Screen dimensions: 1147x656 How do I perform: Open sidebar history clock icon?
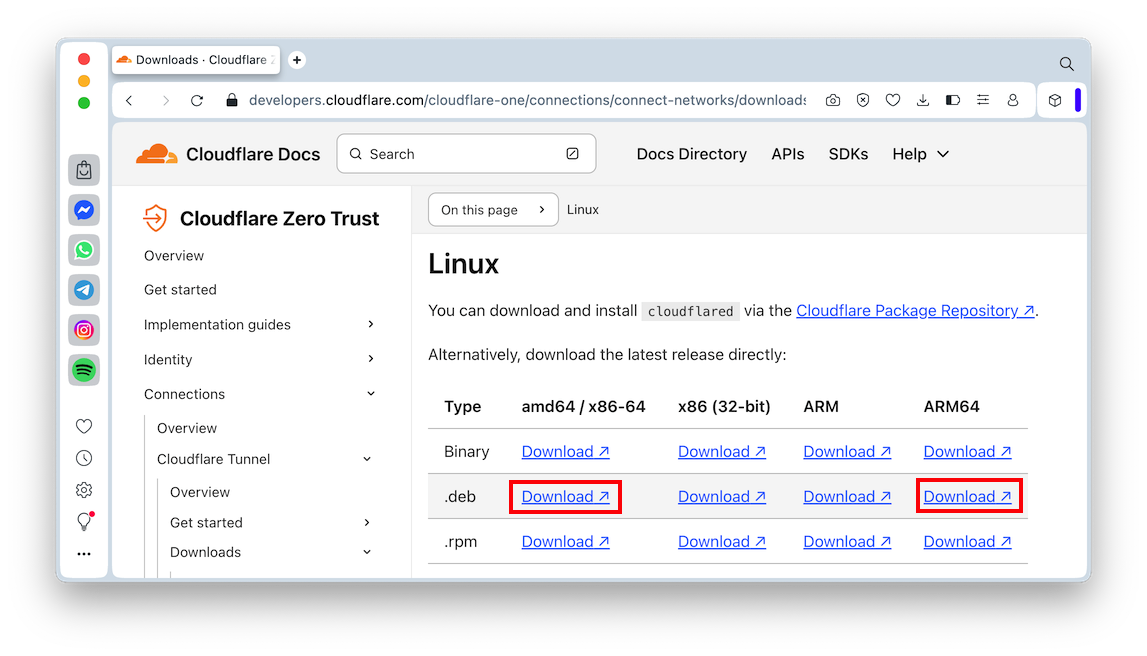click(84, 458)
